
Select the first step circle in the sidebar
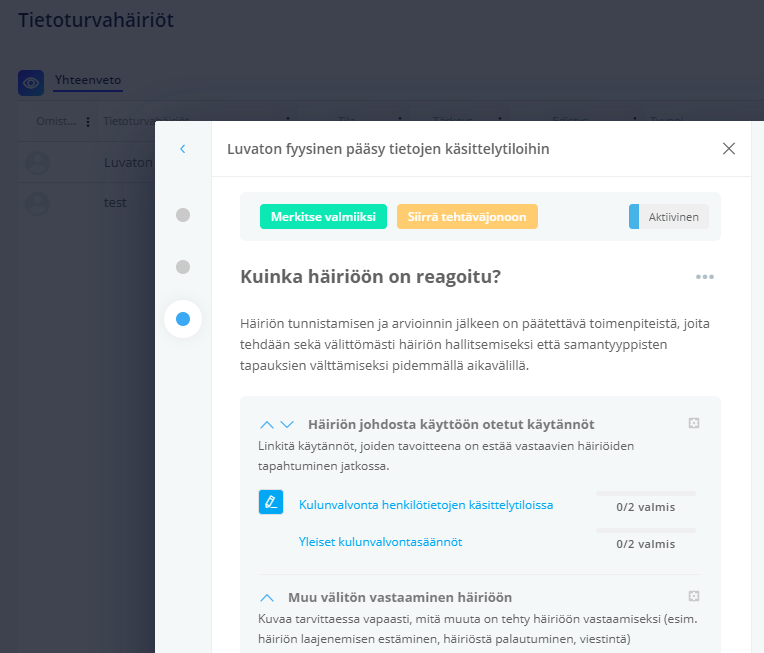183,215
